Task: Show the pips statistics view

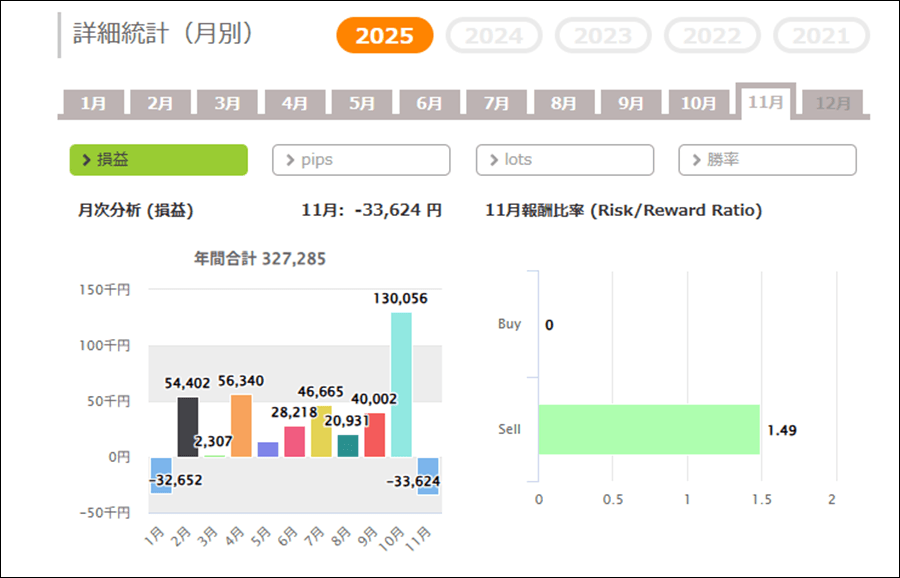Action: click(361, 160)
